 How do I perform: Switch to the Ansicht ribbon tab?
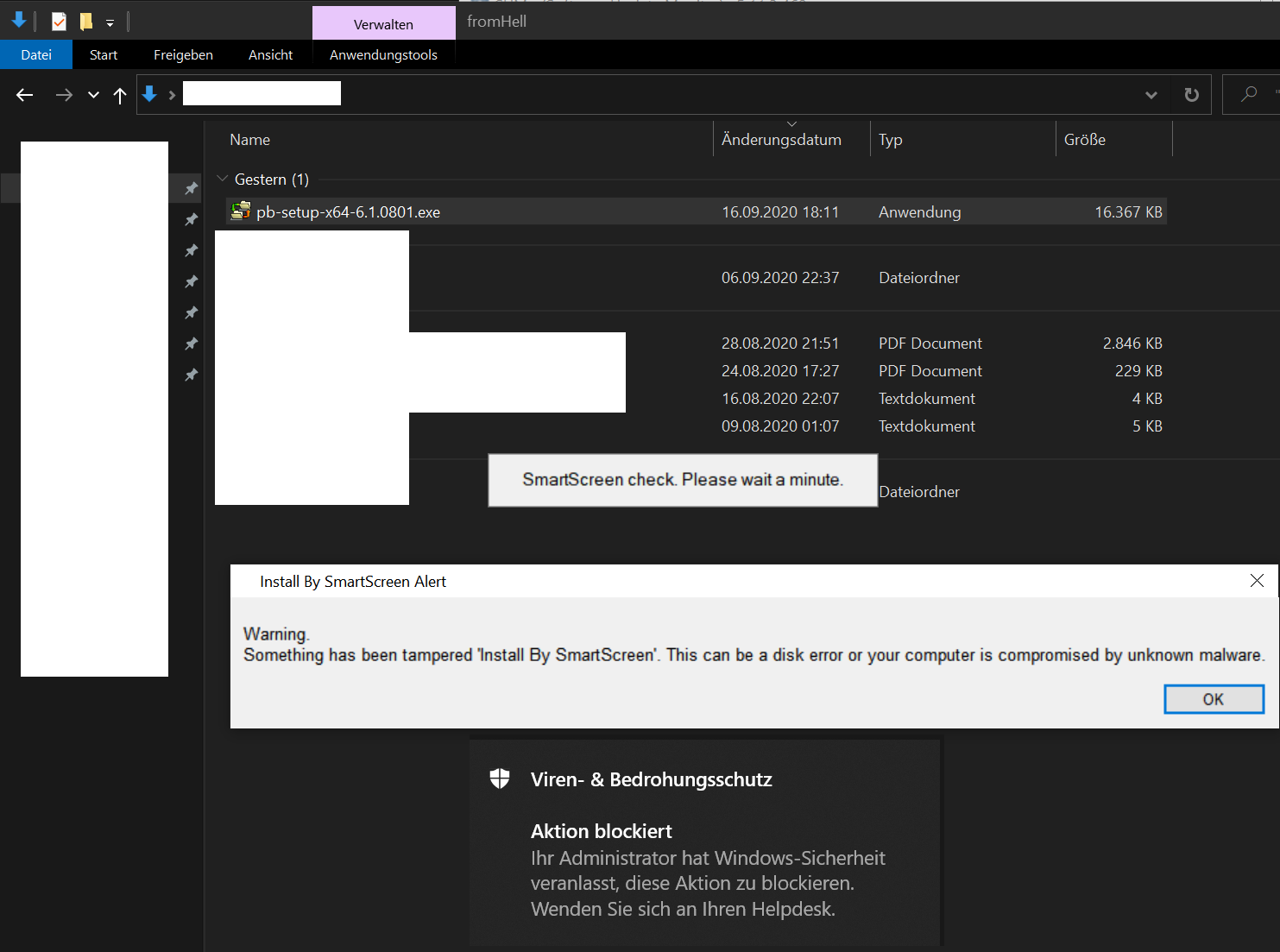pyautogui.click(x=270, y=54)
